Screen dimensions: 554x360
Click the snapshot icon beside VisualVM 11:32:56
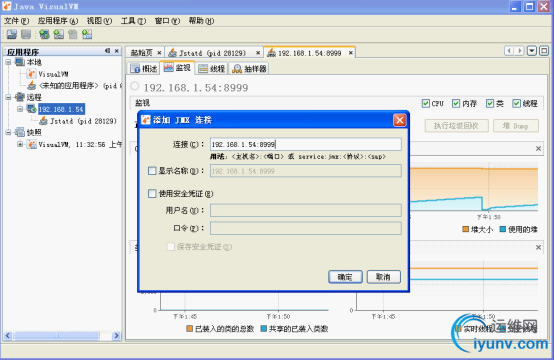(x=31, y=144)
